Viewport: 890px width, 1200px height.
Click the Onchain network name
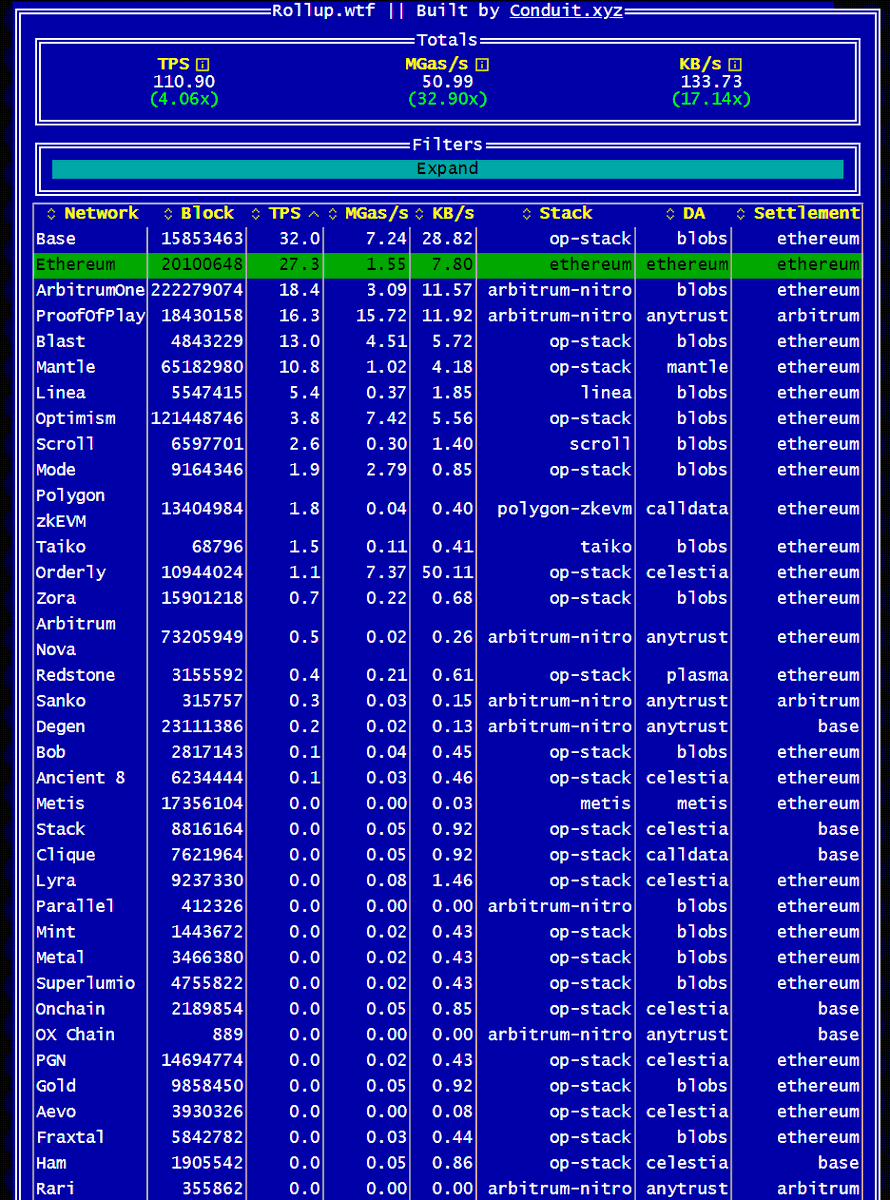click(x=70, y=1009)
